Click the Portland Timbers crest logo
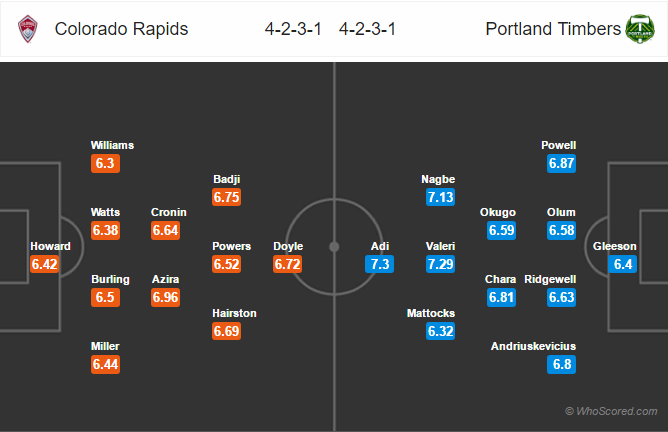668x432 pixels. 640,29
